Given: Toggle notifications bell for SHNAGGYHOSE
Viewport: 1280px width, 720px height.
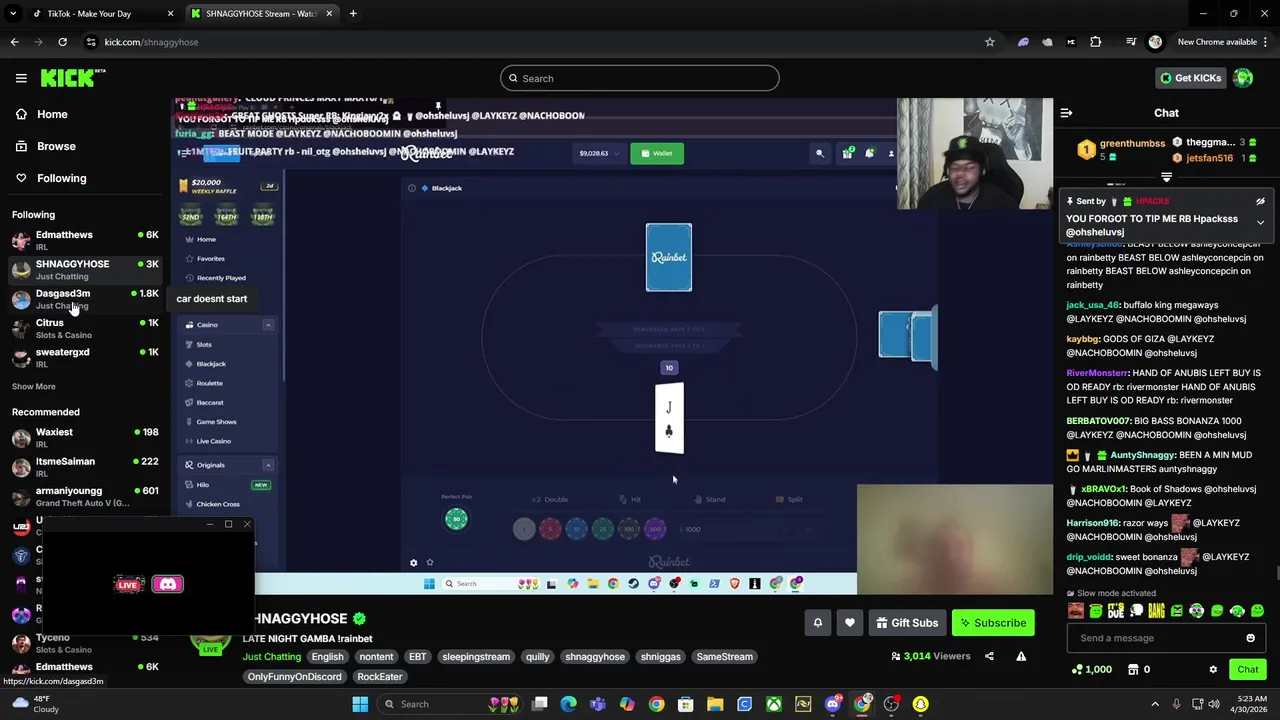Looking at the screenshot, I should [817, 623].
